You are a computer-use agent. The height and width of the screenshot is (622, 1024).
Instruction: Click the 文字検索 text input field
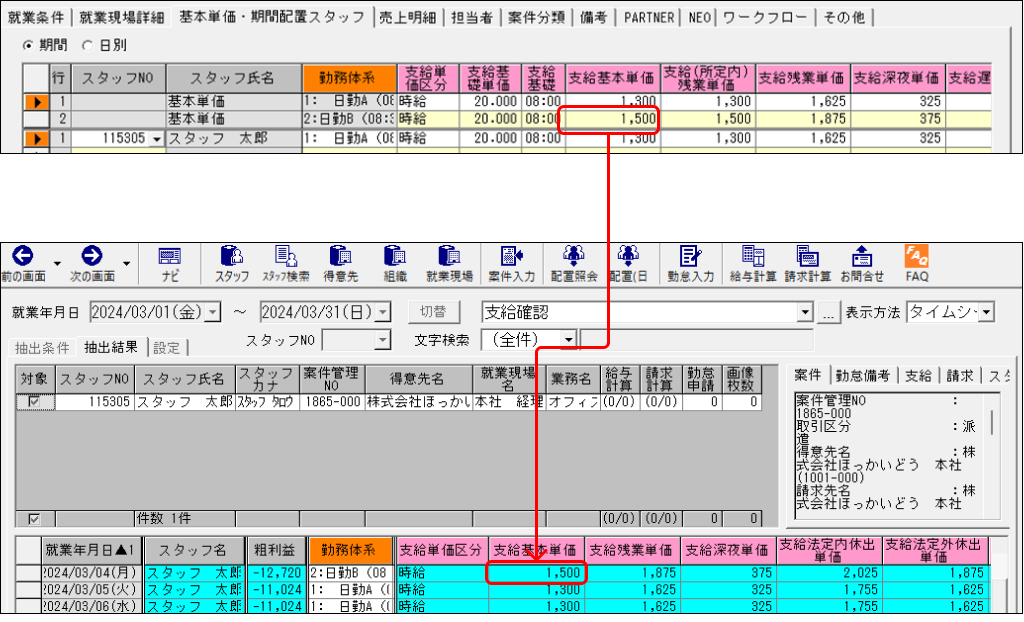(x=696, y=340)
